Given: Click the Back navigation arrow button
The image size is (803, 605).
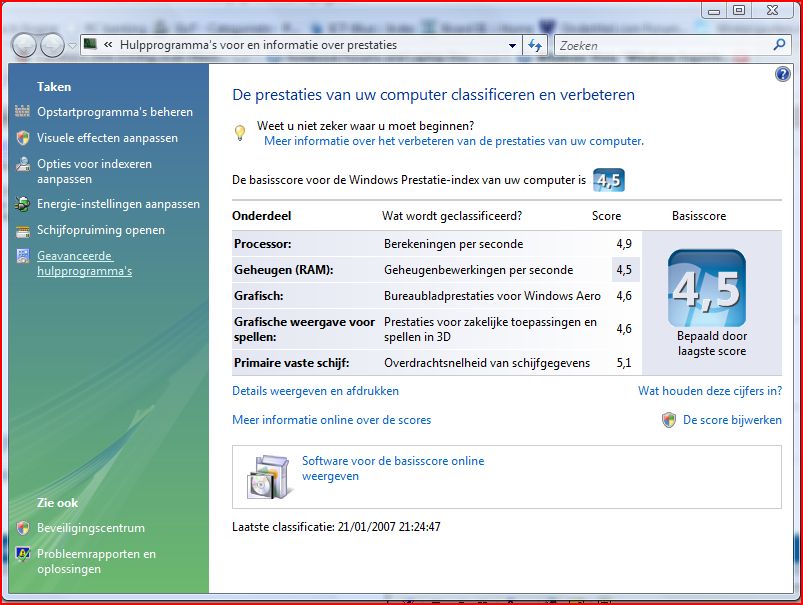Looking at the screenshot, I should coord(24,46).
